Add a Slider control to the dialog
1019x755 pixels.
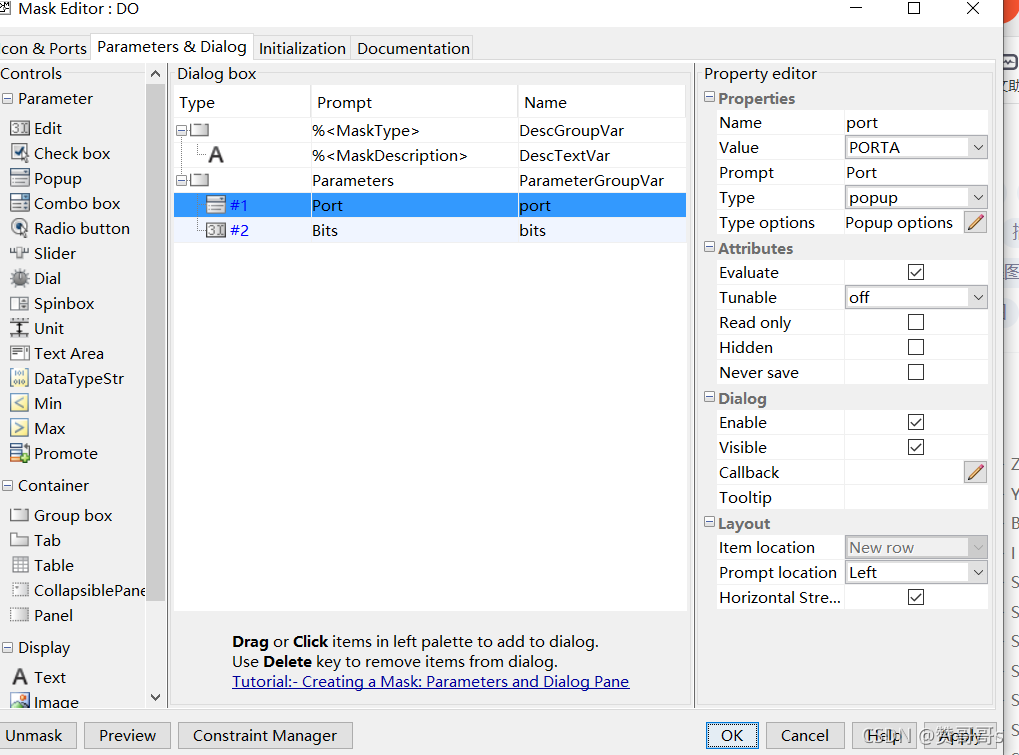tap(43, 253)
